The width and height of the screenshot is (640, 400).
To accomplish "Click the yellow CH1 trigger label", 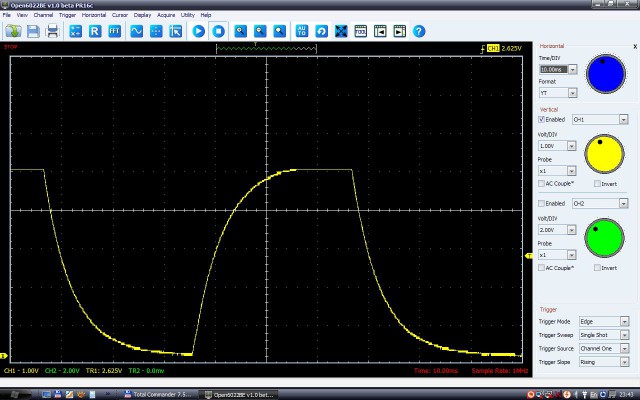I will [x=493, y=48].
